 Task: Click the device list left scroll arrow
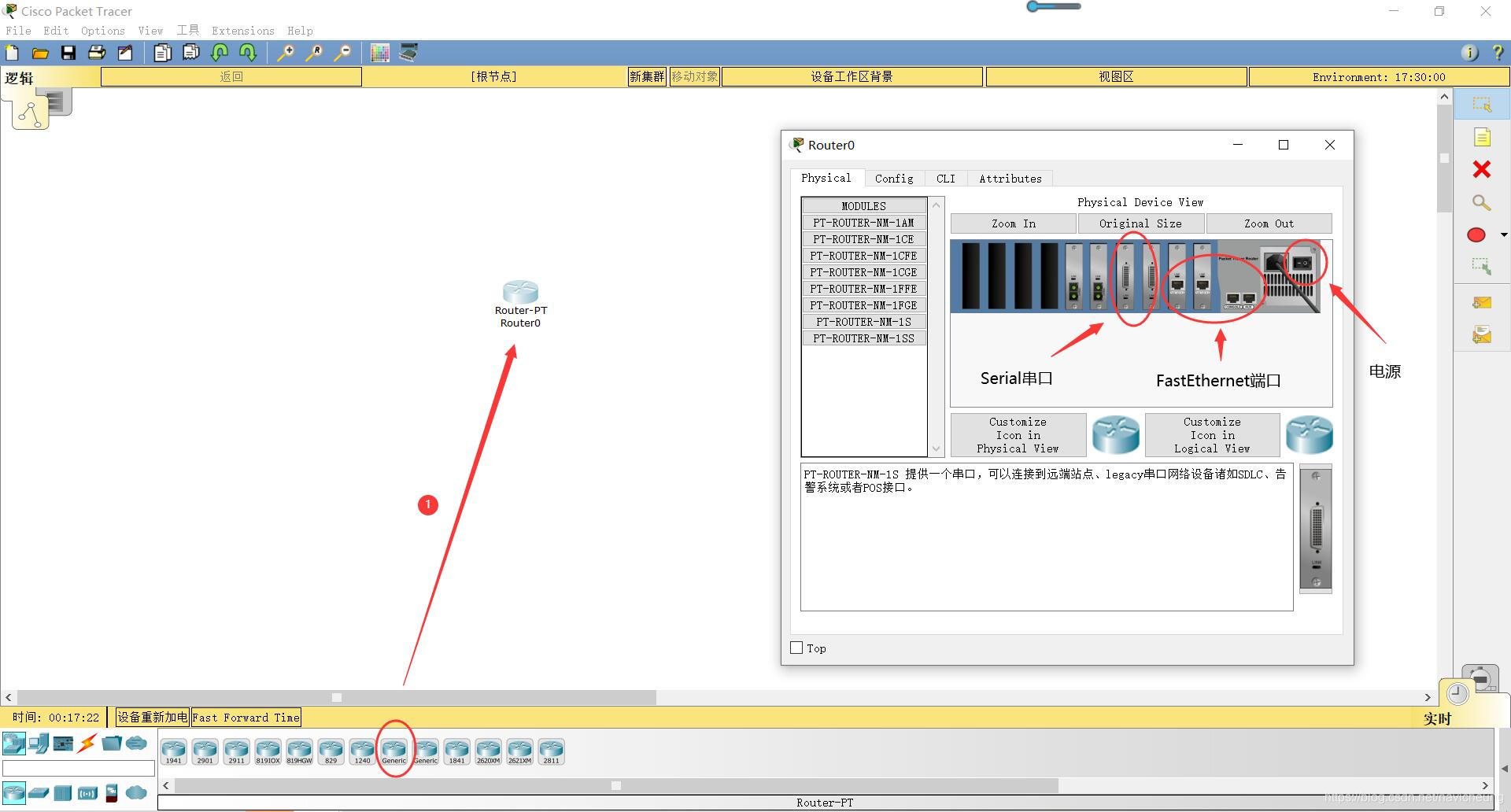pyautogui.click(x=166, y=785)
